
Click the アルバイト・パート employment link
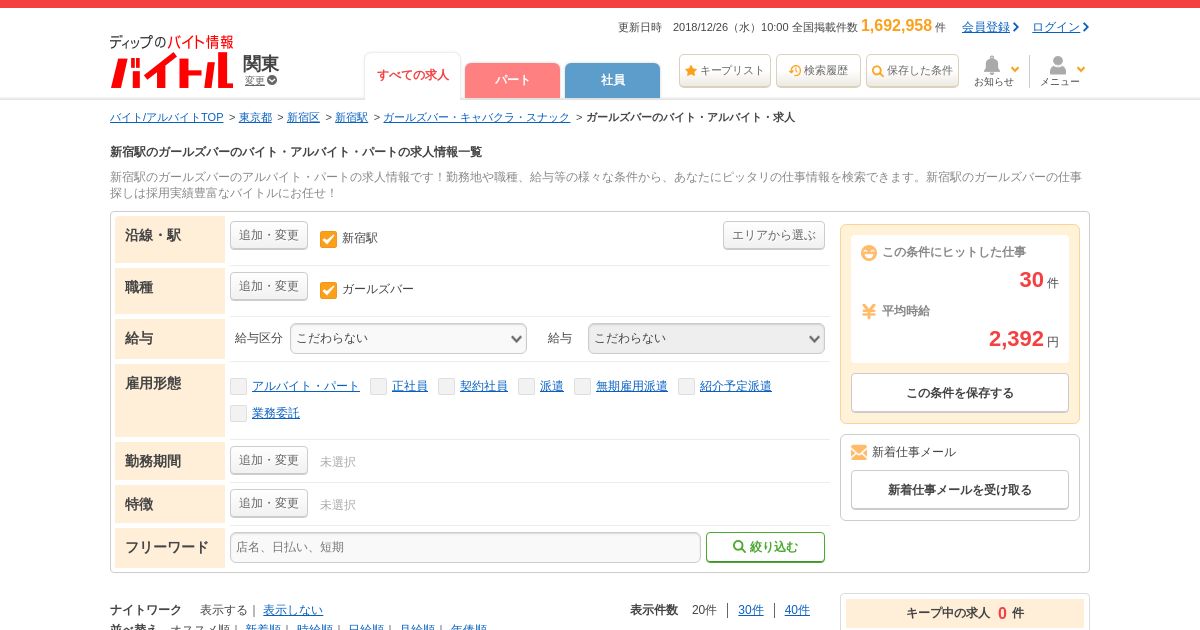306,386
